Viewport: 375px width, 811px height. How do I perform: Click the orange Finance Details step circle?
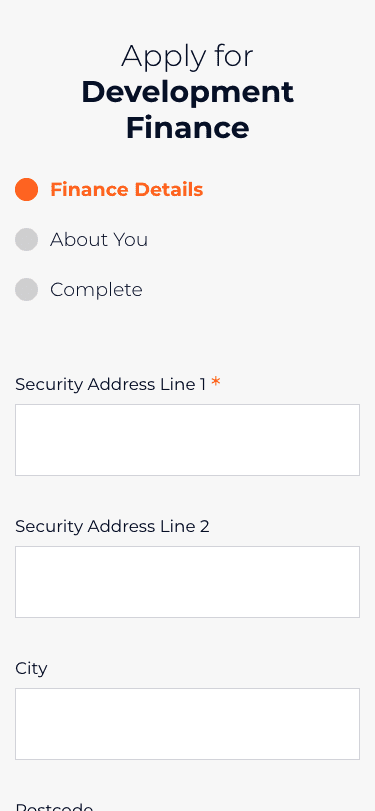click(26, 189)
